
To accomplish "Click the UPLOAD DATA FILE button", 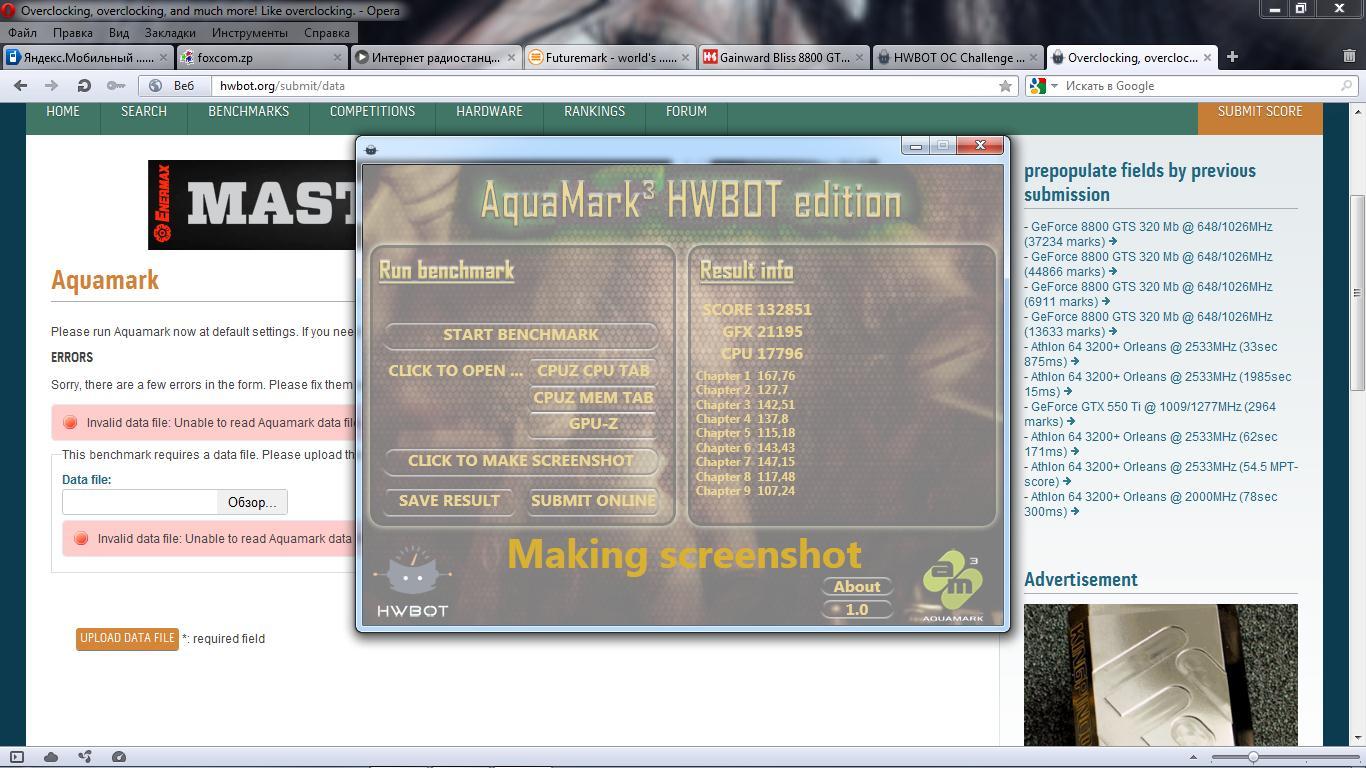I will [127, 638].
